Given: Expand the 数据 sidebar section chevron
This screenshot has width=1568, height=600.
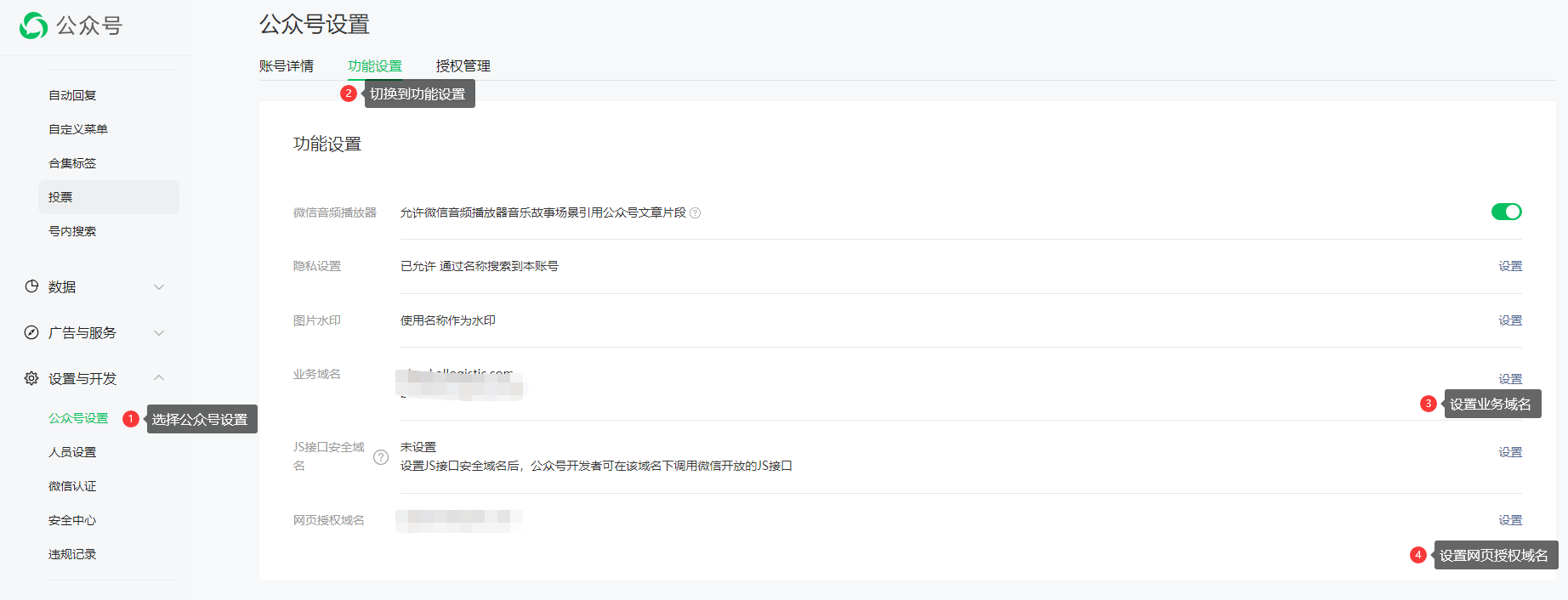Looking at the screenshot, I should (x=159, y=287).
